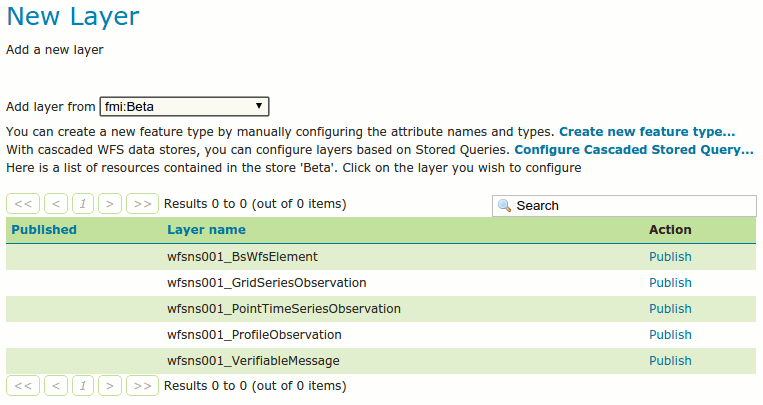The height and width of the screenshot is (405, 763).
Task: Go to first page using bottom pager
Action: click(24, 385)
